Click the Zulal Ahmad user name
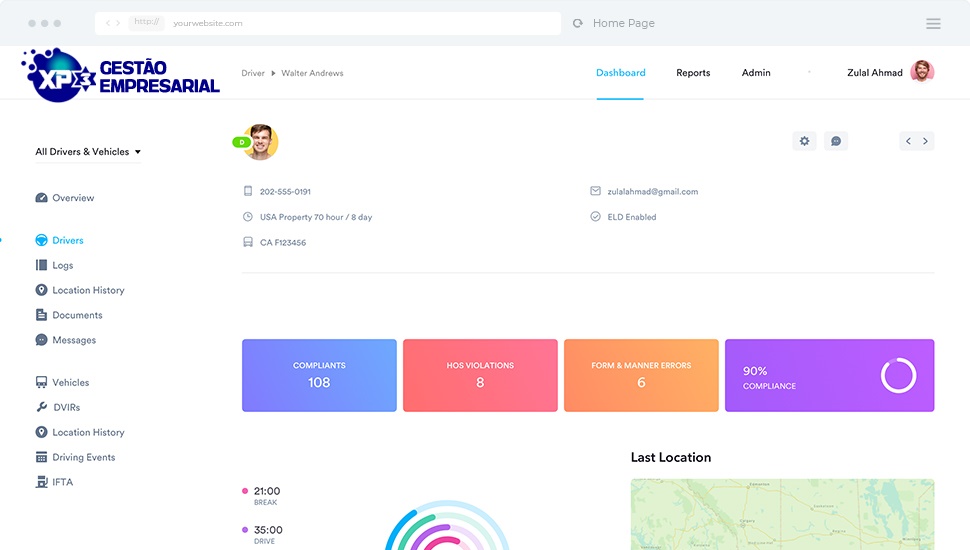 pos(875,72)
